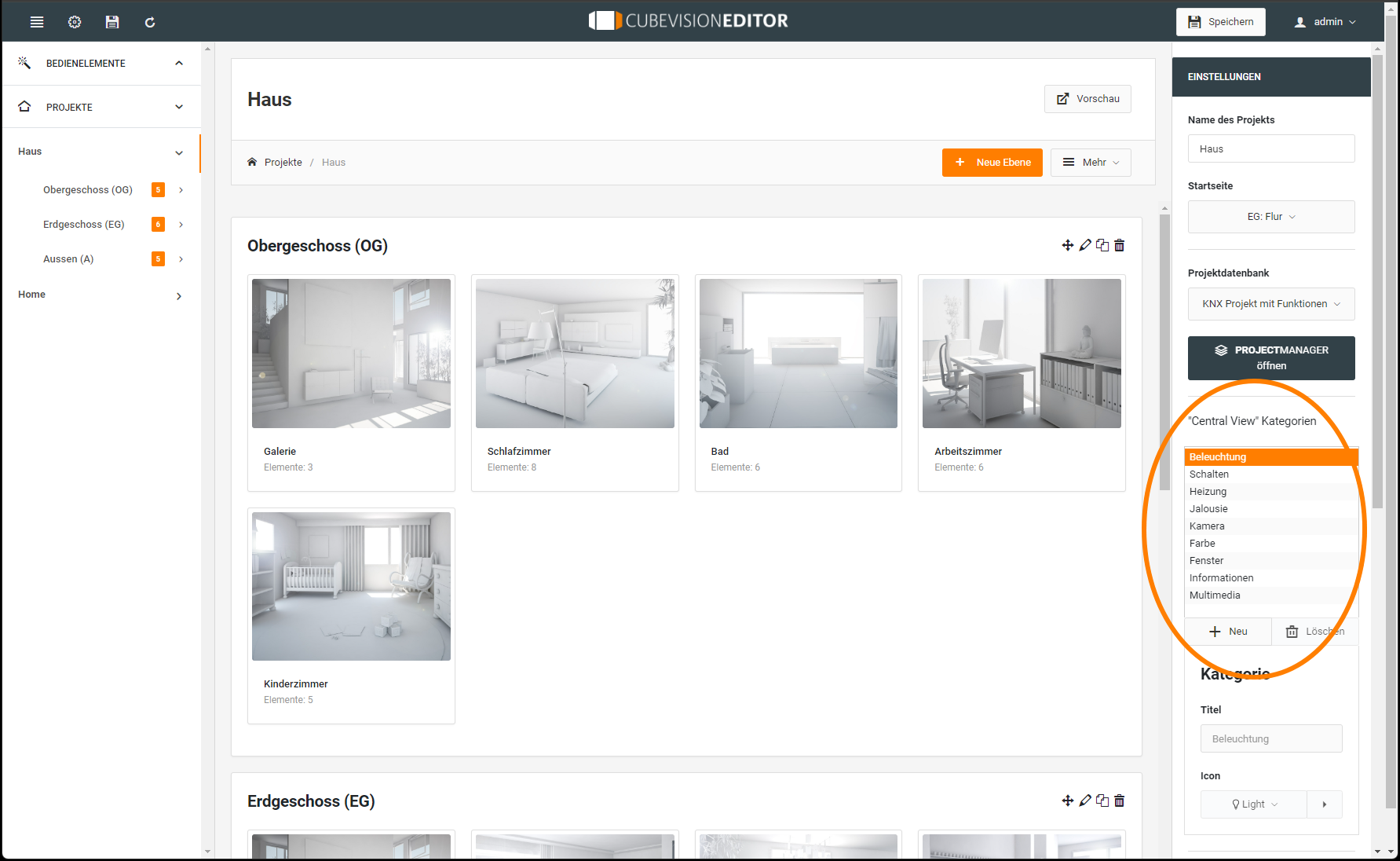Image resolution: width=1400 pixels, height=861 pixels.
Task: Open the Kinderzimmer room thumbnail
Action: coord(351,587)
